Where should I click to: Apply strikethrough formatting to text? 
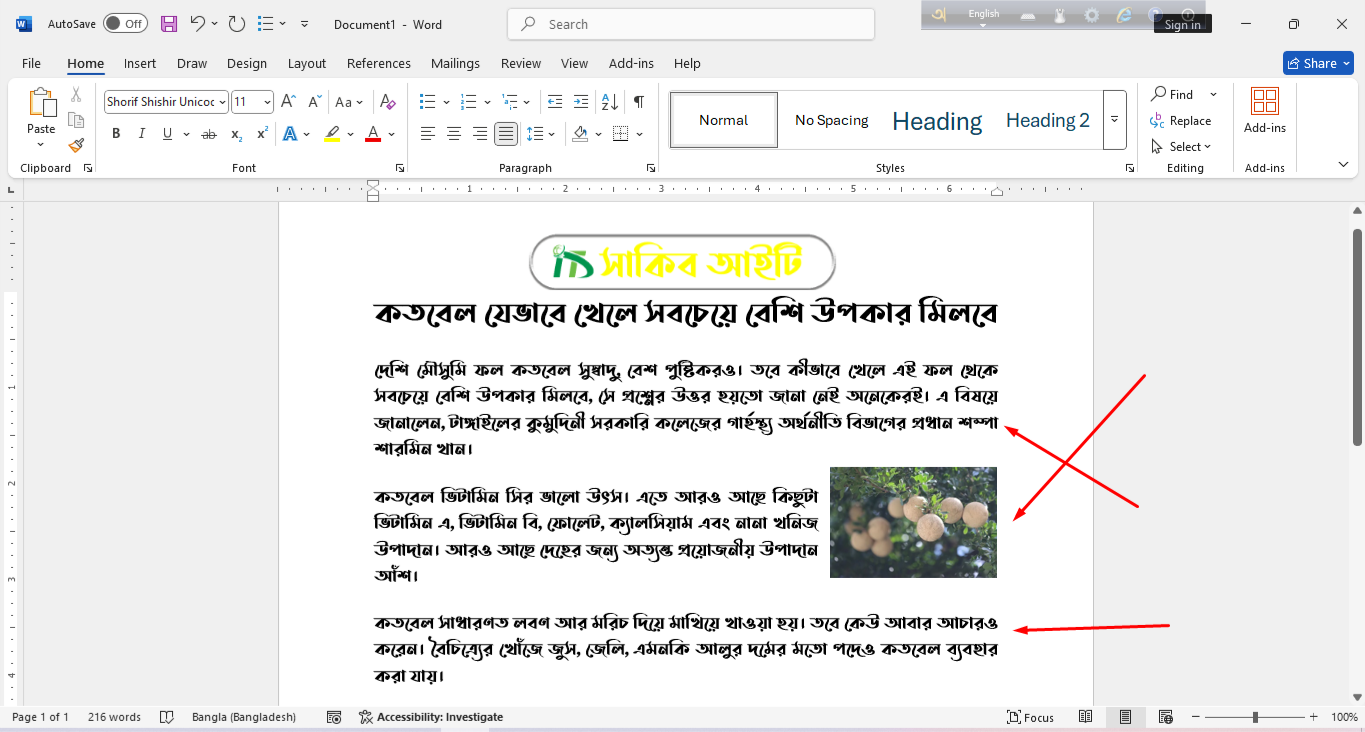tap(209, 134)
